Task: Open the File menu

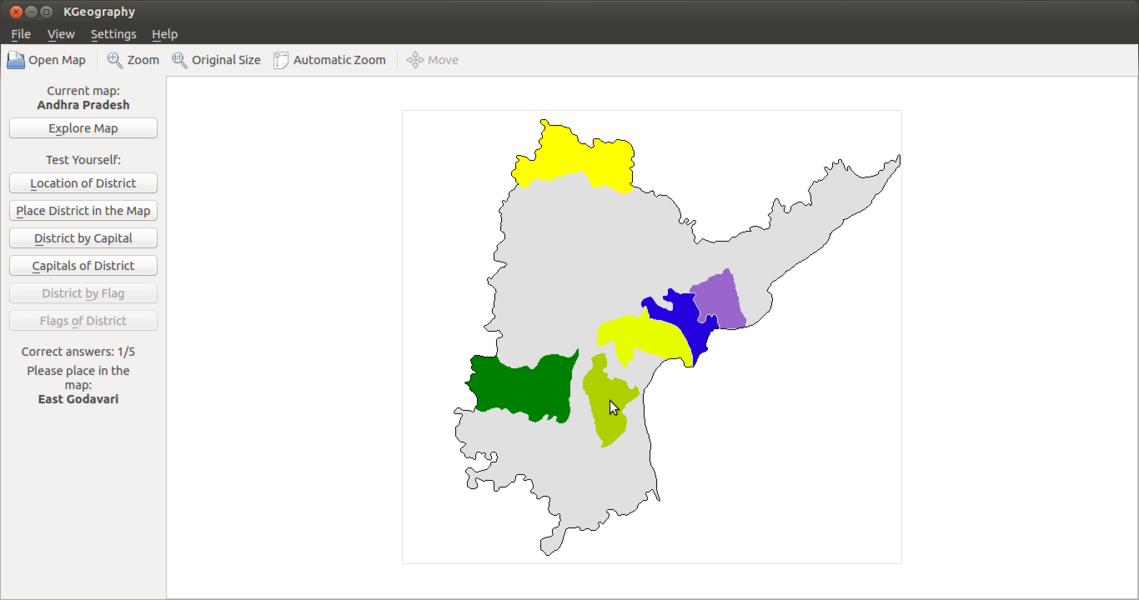Action: pyautogui.click(x=20, y=33)
